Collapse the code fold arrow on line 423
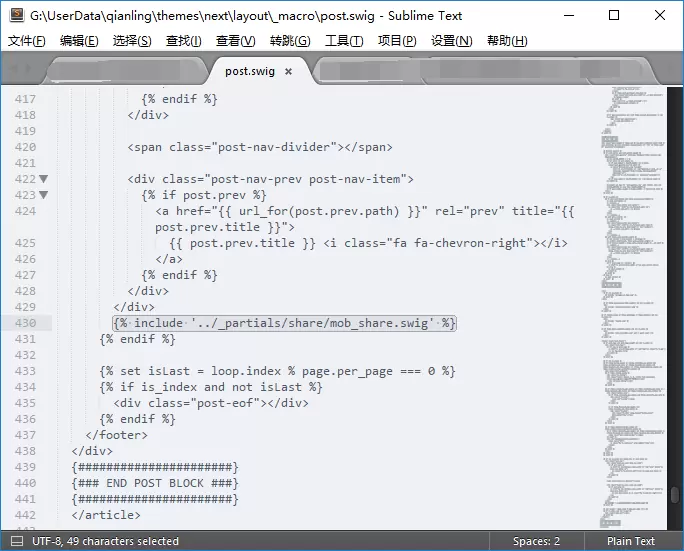The image size is (684, 551). pyautogui.click(x=43, y=195)
